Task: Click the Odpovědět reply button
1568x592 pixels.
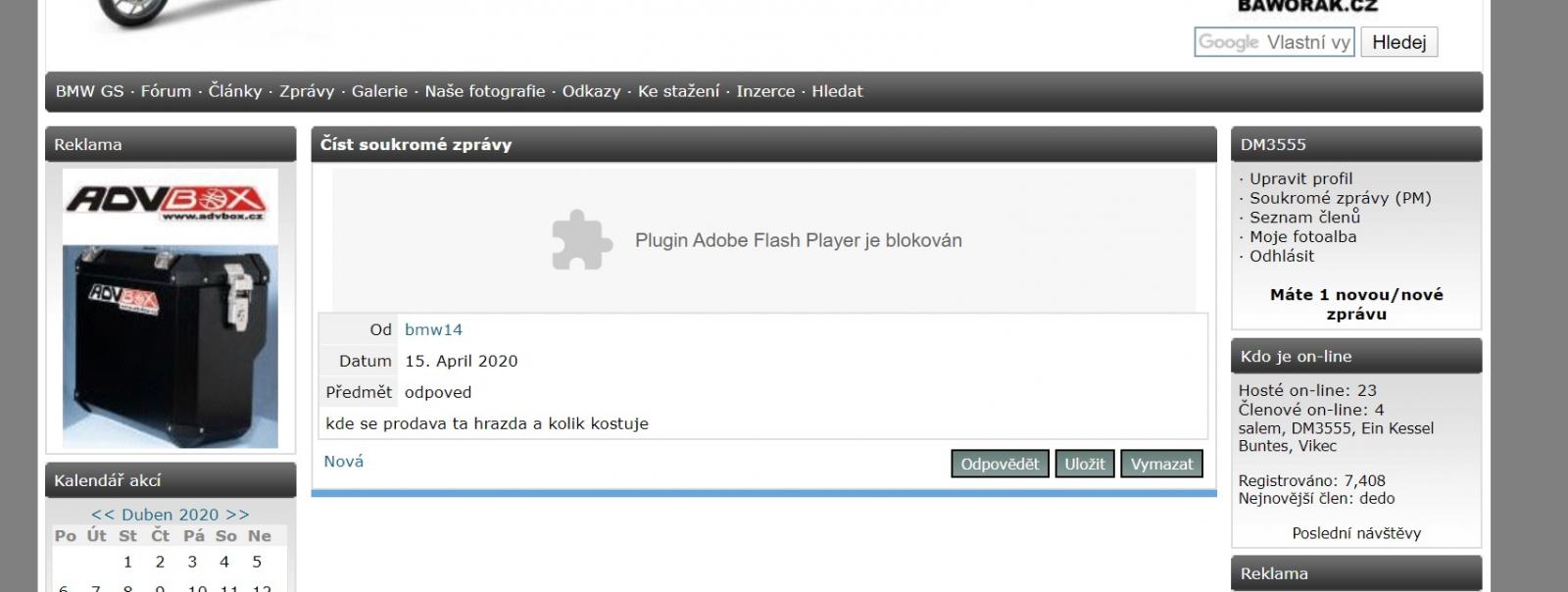Action: pos(1000,464)
